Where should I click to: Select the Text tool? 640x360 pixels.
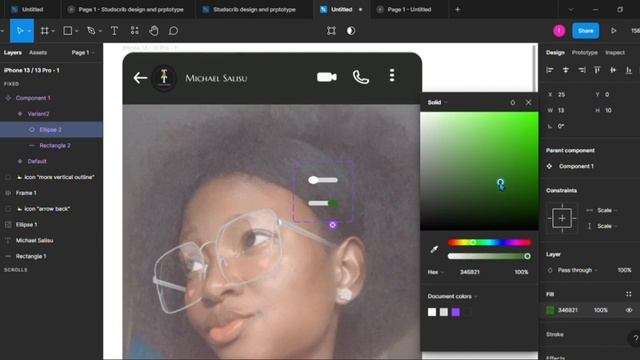114,31
